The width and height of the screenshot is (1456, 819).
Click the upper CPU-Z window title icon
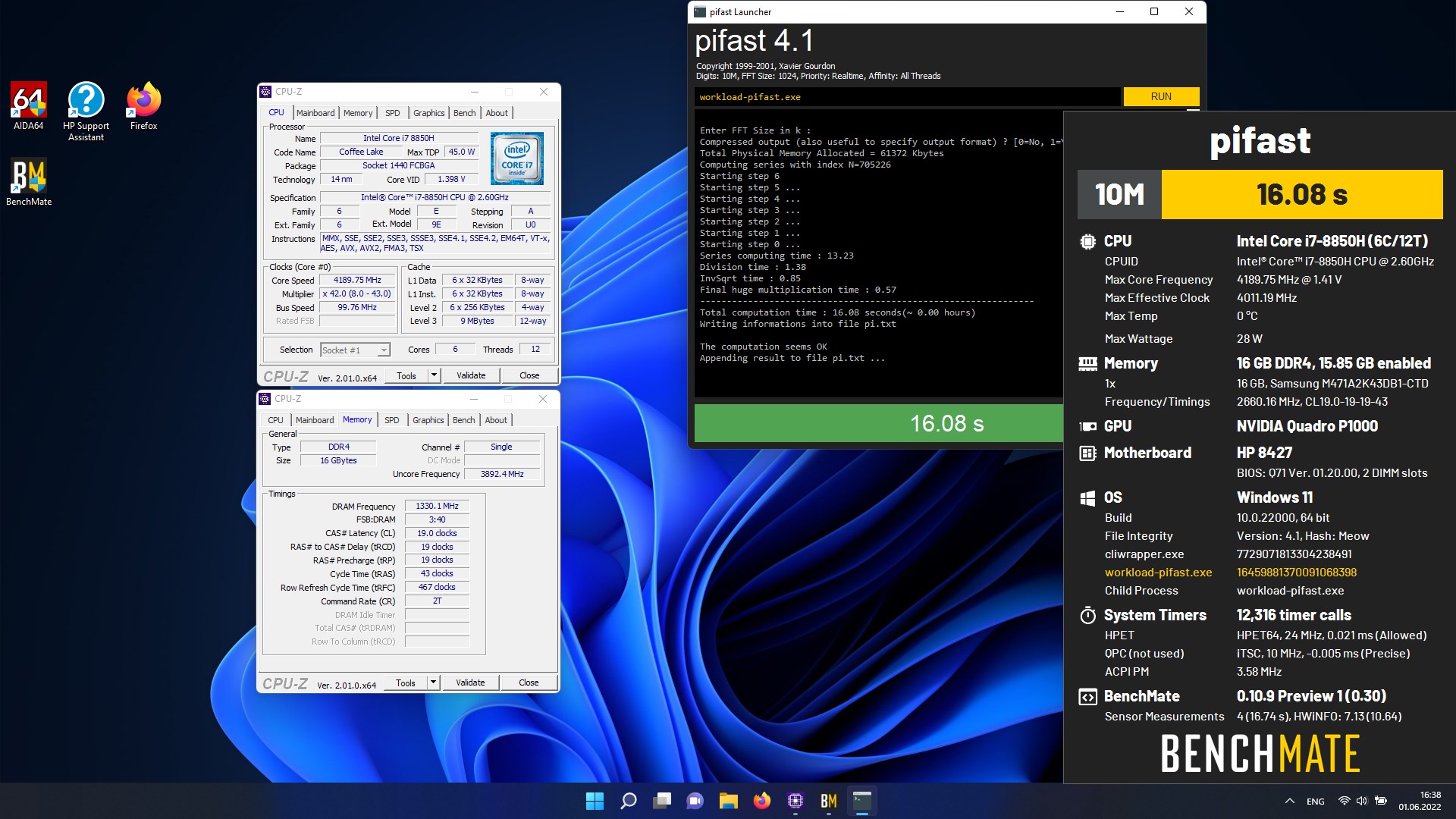(x=265, y=92)
